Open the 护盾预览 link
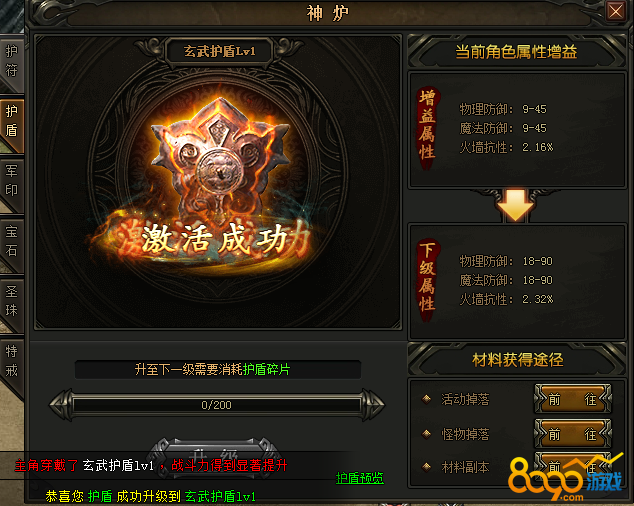Viewport: 634px width, 506px height. (x=359, y=478)
